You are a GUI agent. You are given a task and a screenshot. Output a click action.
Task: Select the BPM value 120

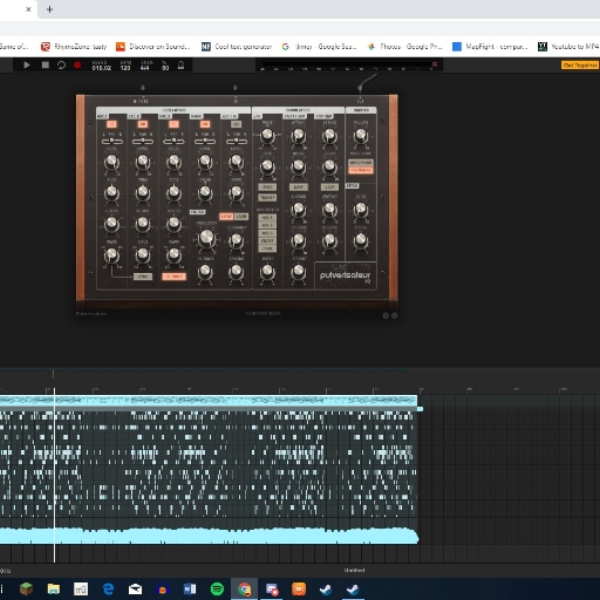coord(125,68)
